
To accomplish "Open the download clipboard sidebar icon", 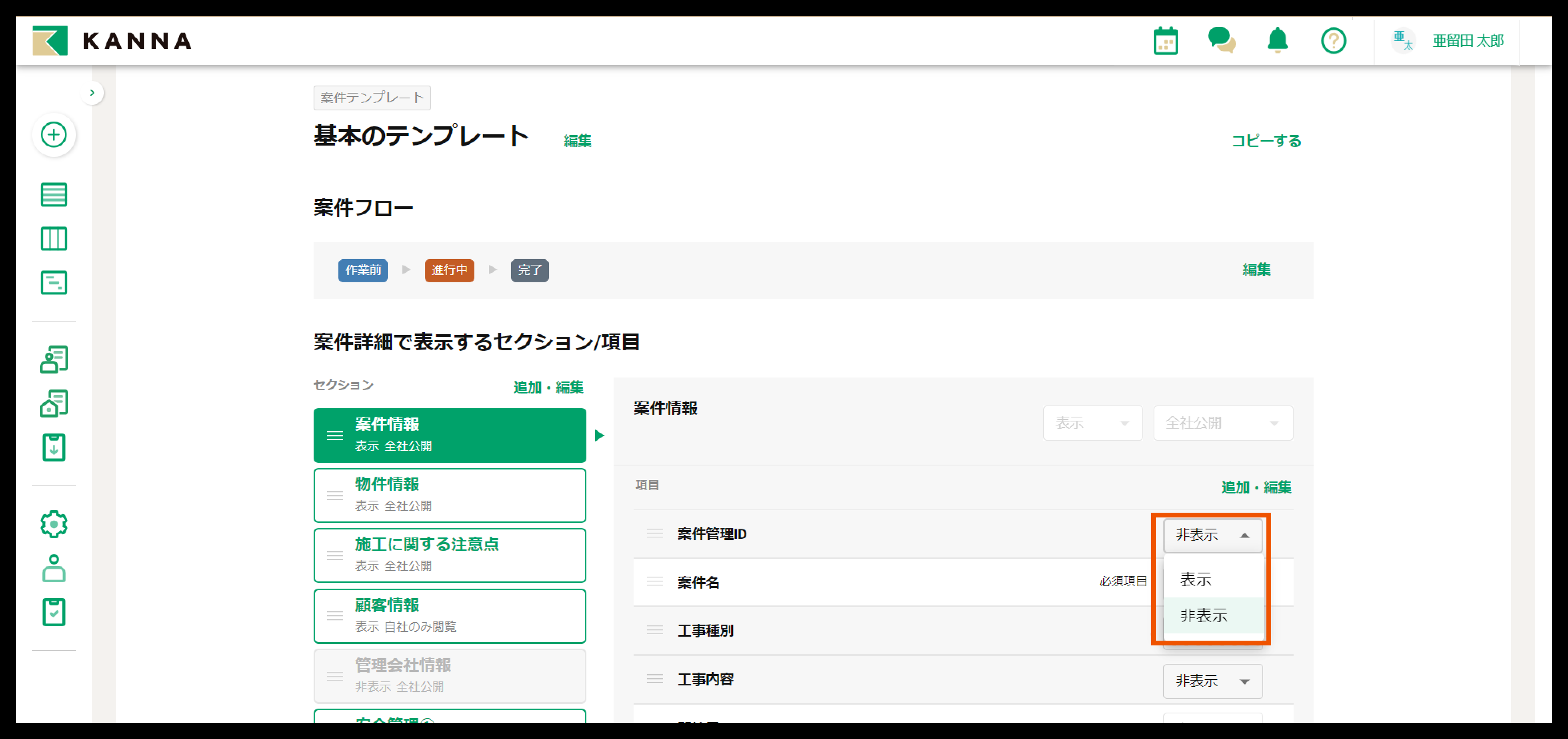I will point(54,447).
